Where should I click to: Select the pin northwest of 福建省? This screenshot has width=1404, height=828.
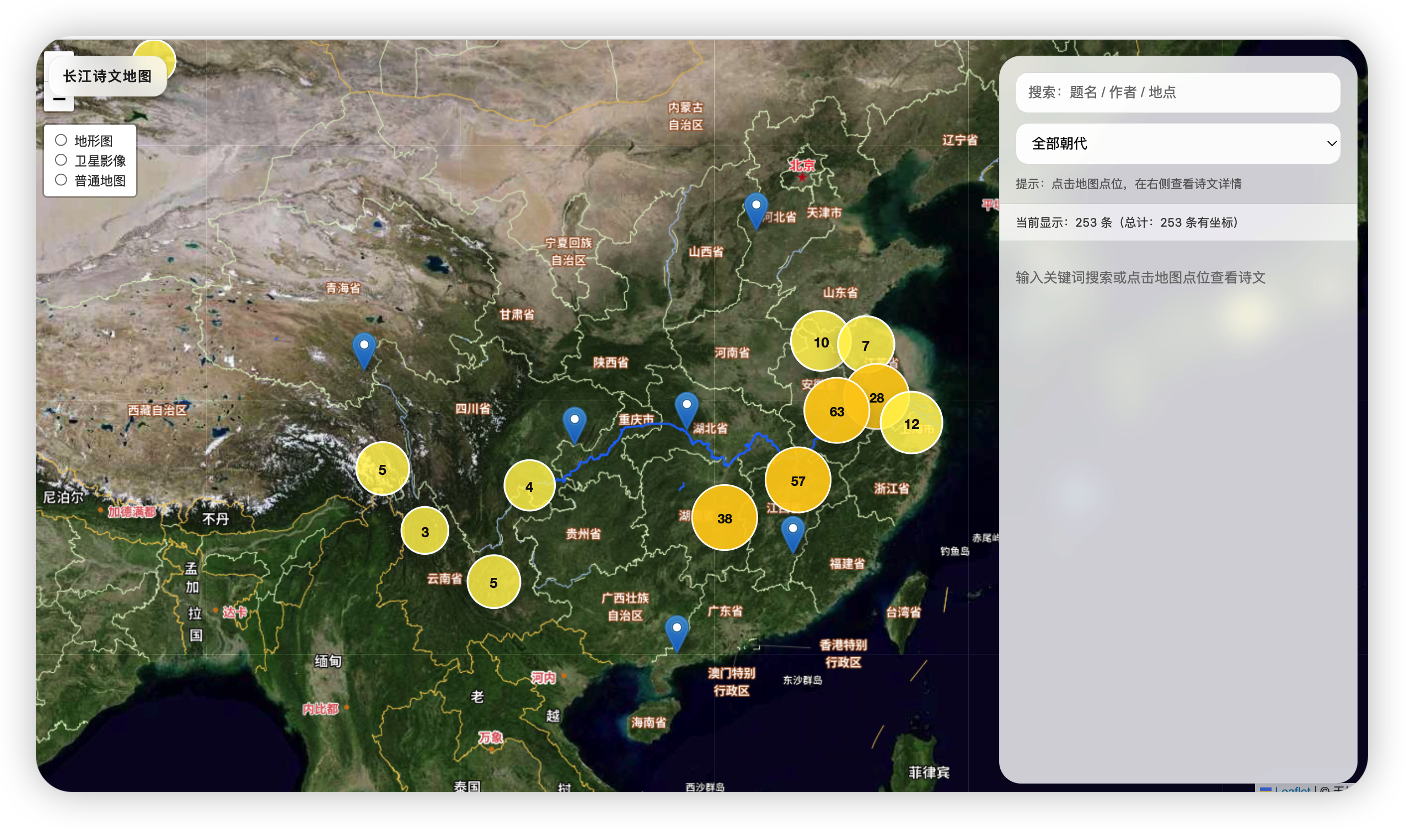793,533
